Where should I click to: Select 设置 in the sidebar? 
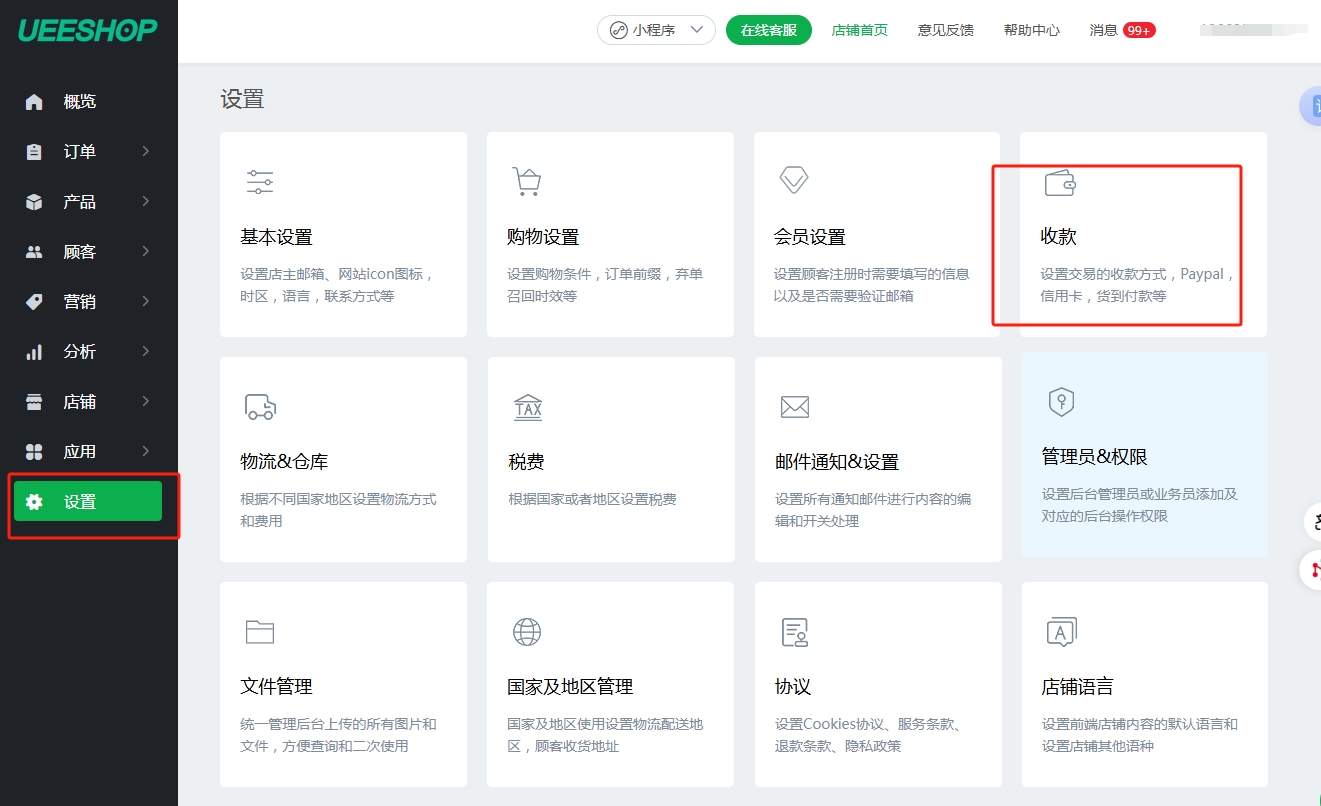[88, 502]
